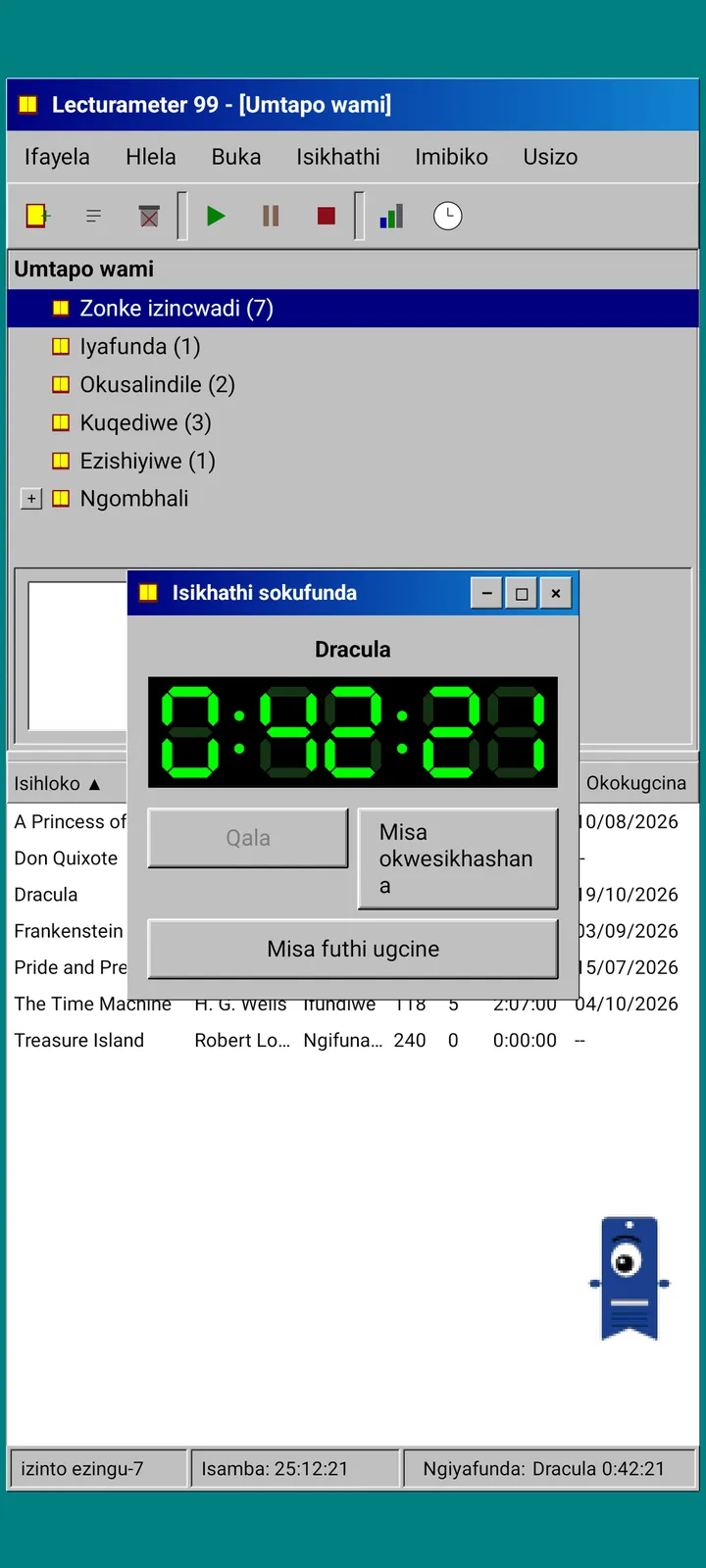Screen dimensions: 706x1568
Task: Click Ngiyafunda: Dracula 0:42:21 status
Action: 549,1468
